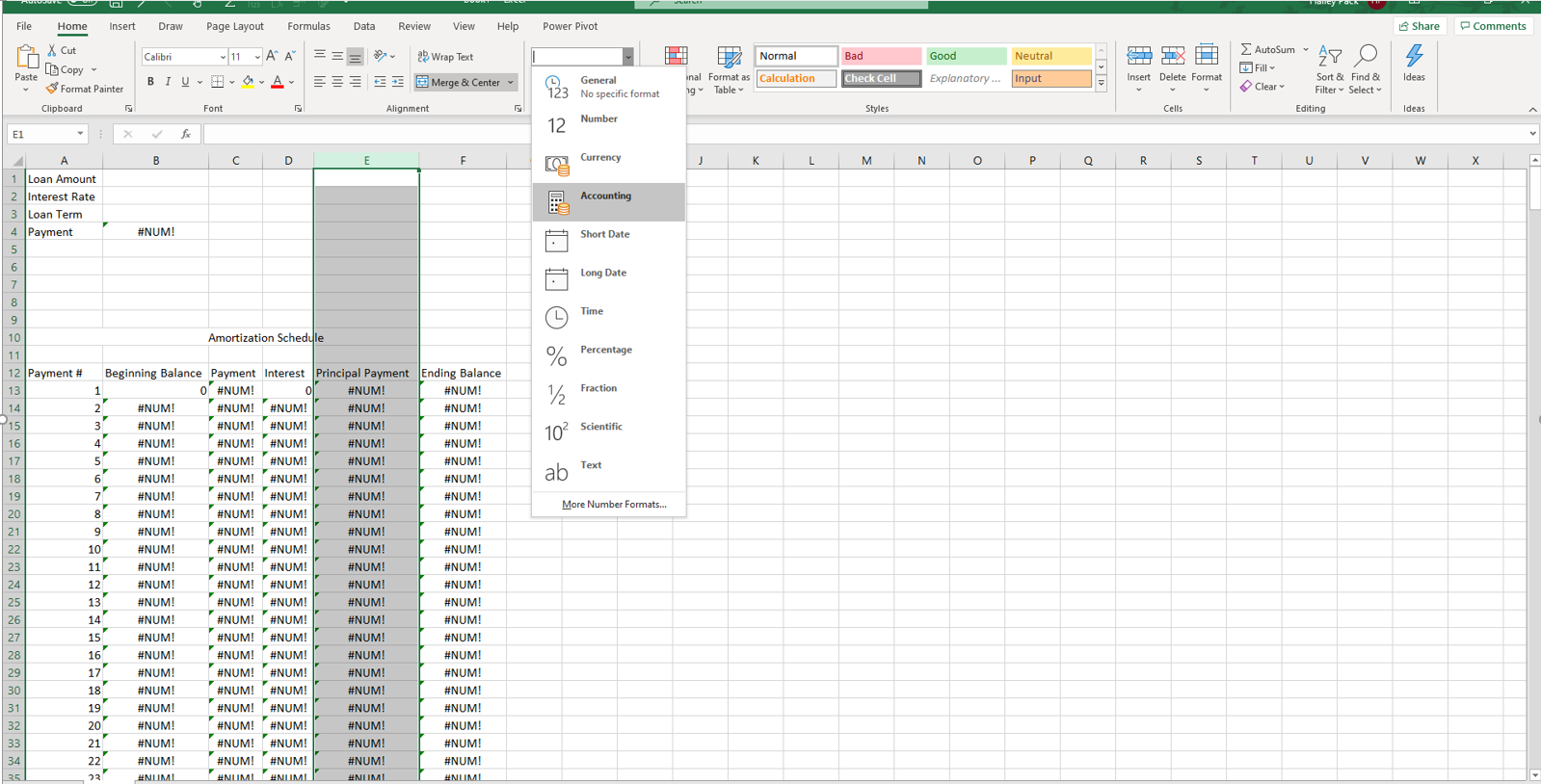1541x784 pixels.
Task: Click the vertical scrollbar down arrow
Action: coord(1534,774)
